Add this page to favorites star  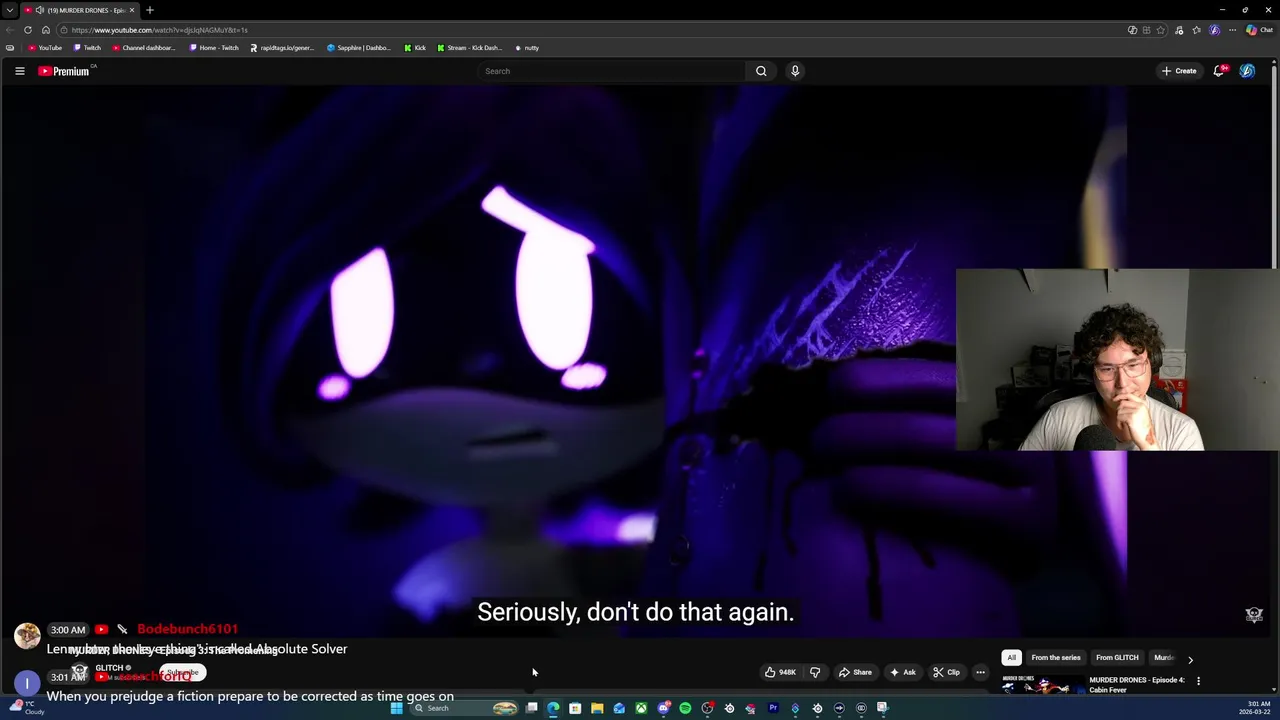(1161, 30)
